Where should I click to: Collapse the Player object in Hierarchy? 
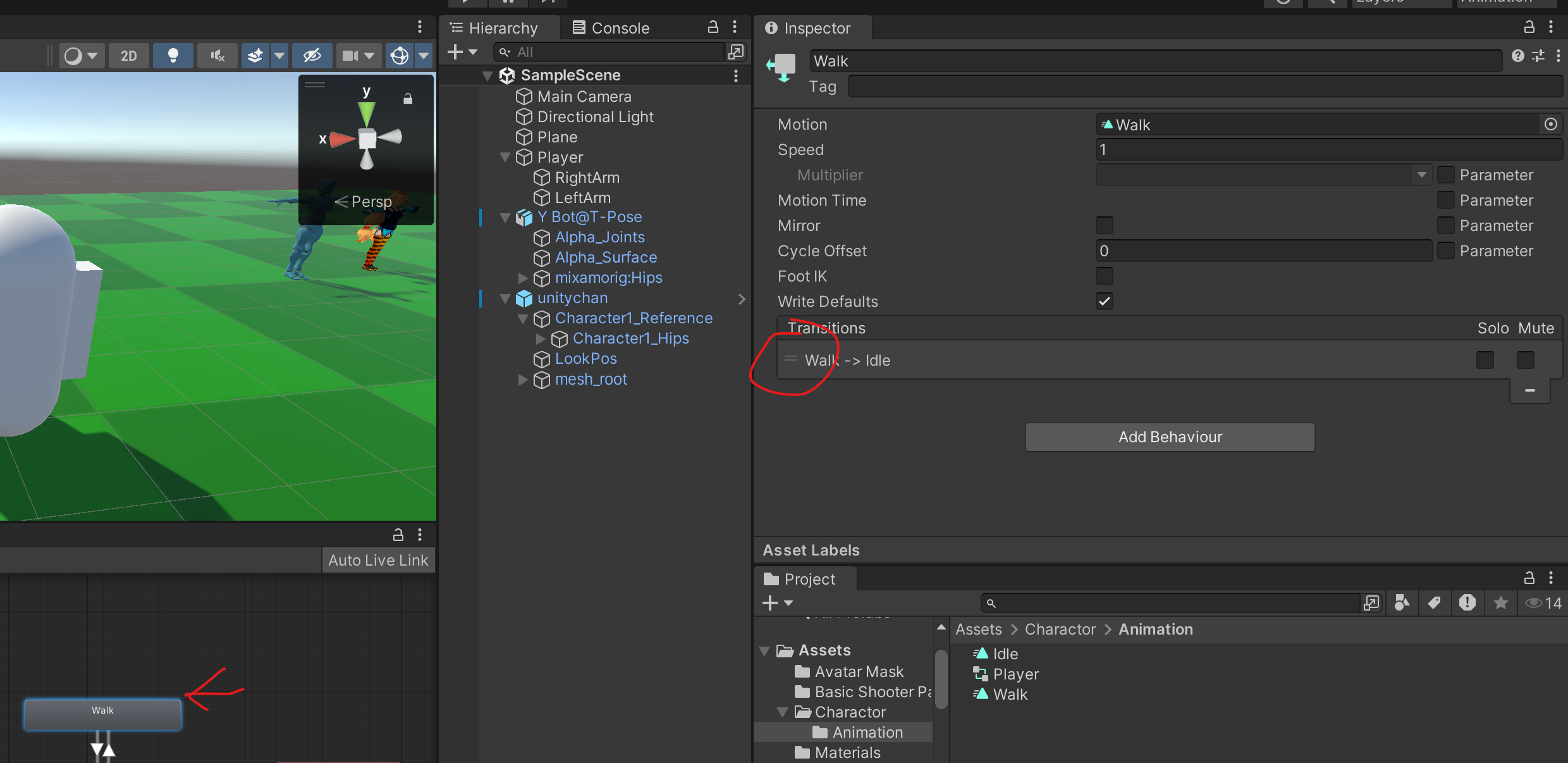[x=505, y=157]
